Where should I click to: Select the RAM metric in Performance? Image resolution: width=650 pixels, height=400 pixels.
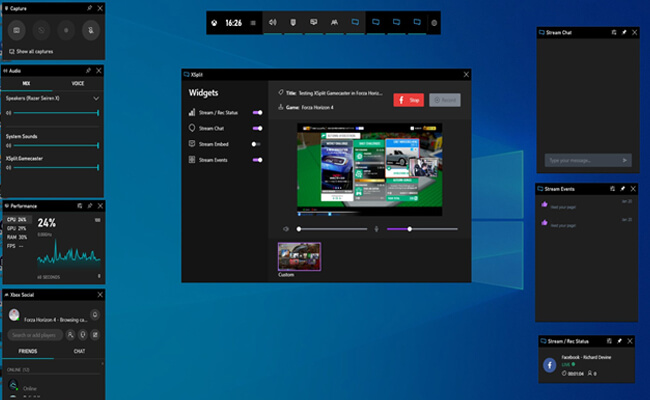(x=17, y=237)
